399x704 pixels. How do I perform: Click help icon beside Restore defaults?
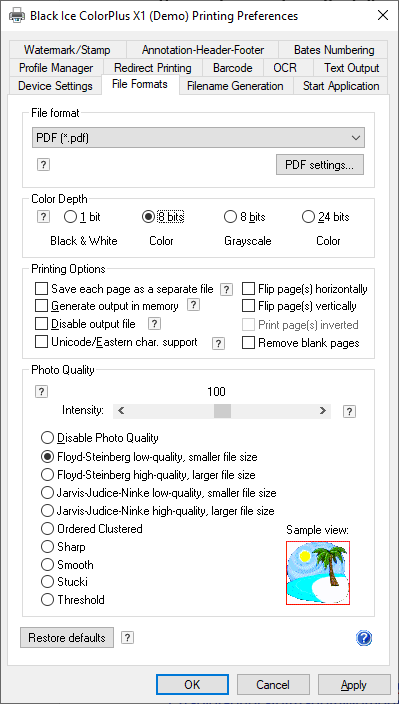pos(127,638)
